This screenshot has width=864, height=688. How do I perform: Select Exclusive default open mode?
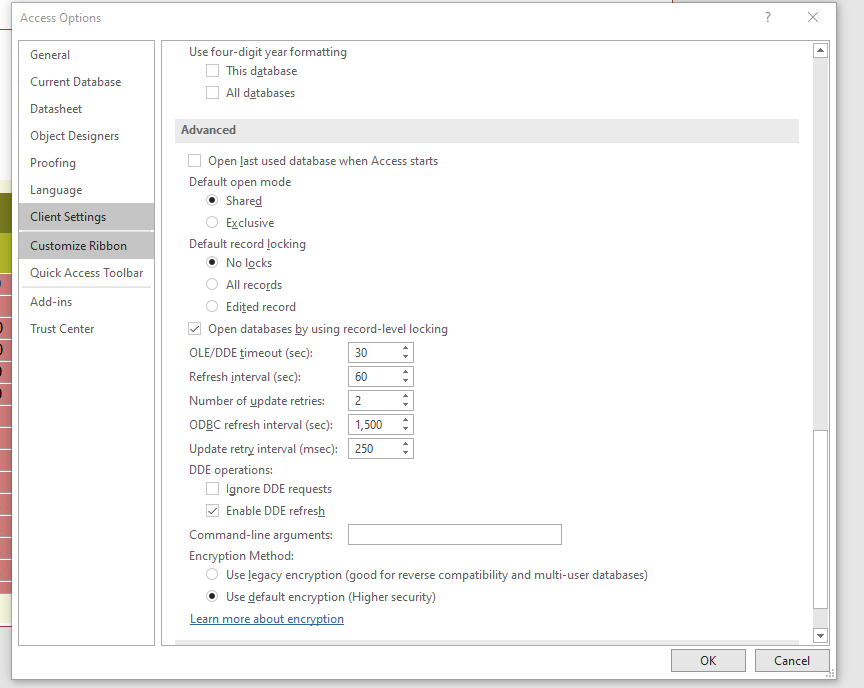tap(212, 222)
